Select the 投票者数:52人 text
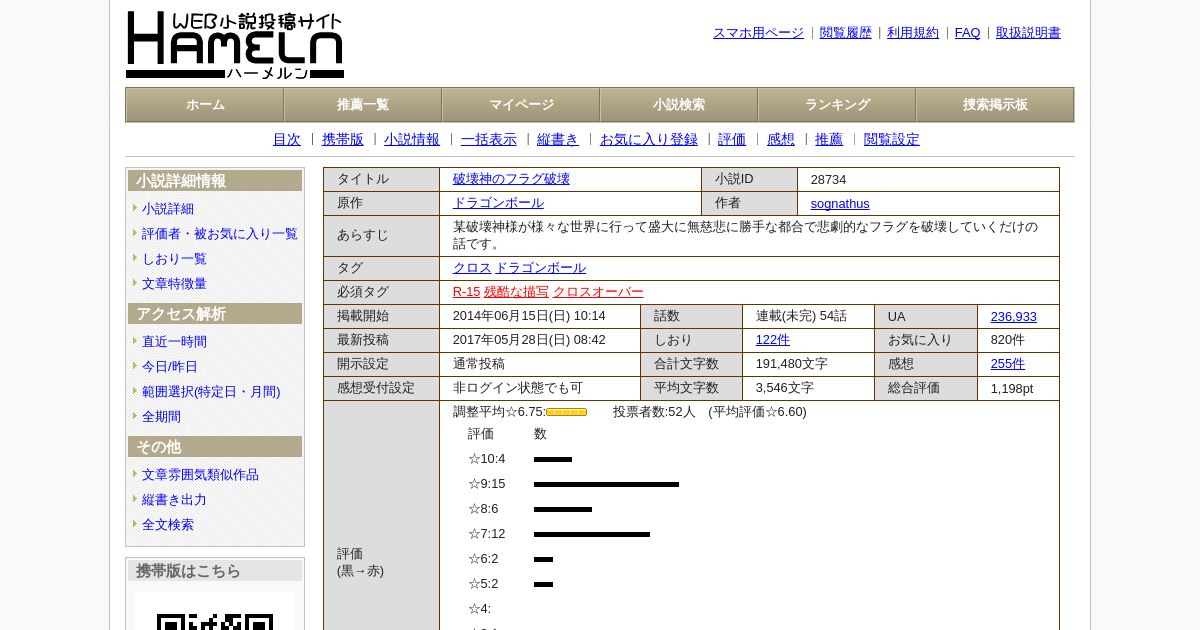This screenshot has width=1200, height=630. pos(654,412)
